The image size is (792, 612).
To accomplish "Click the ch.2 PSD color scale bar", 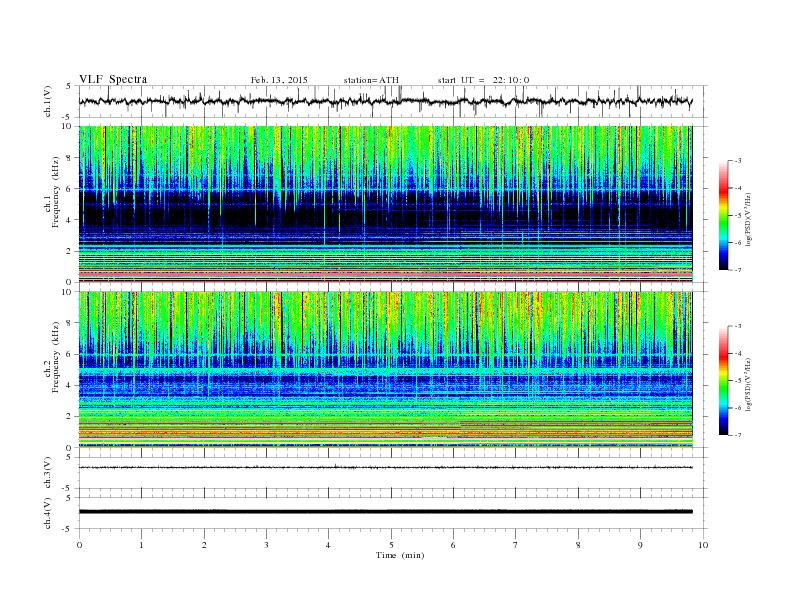I will click(x=723, y=380).
